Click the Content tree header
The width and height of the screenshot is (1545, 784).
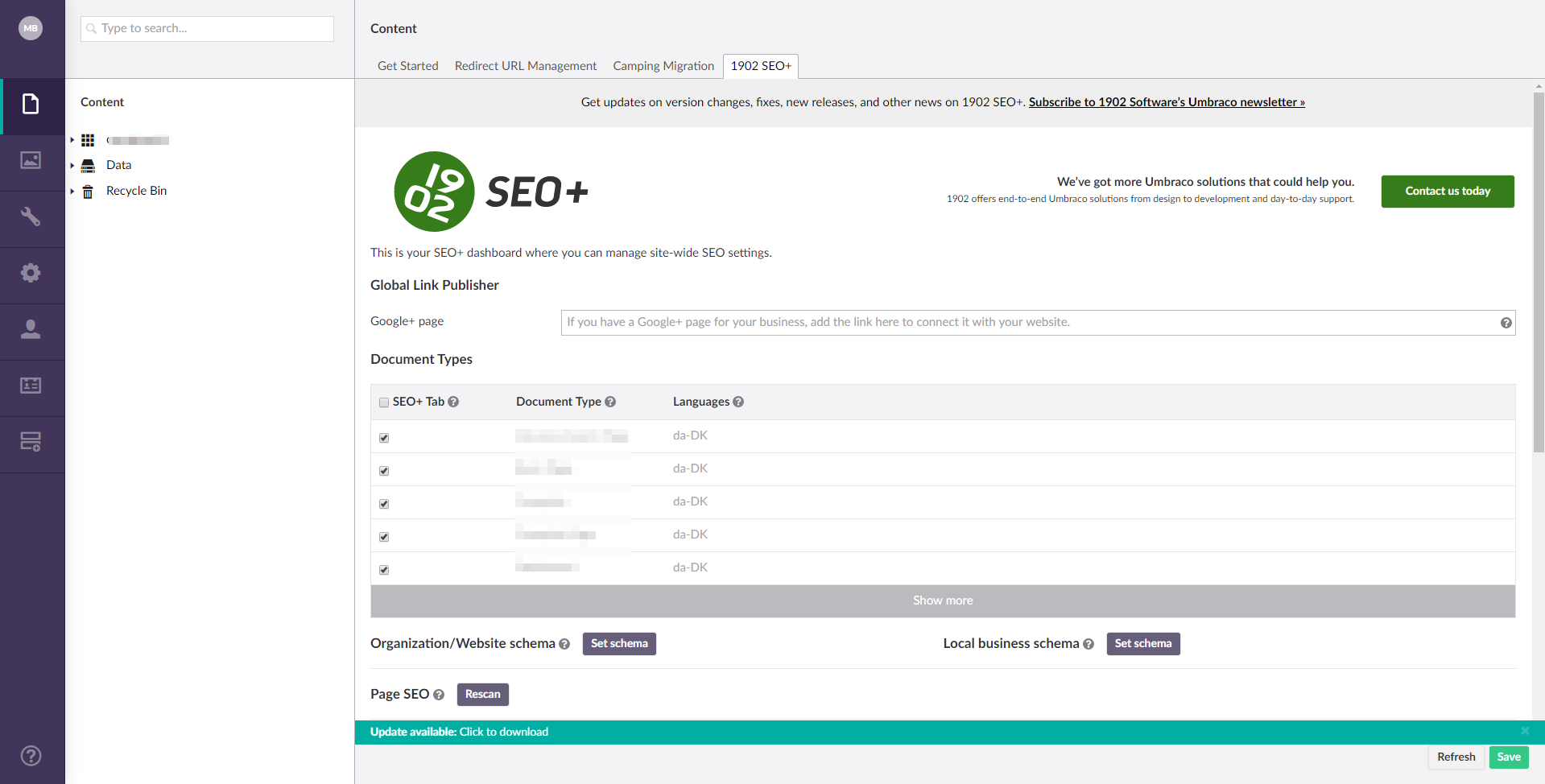[x=102, y=102]
